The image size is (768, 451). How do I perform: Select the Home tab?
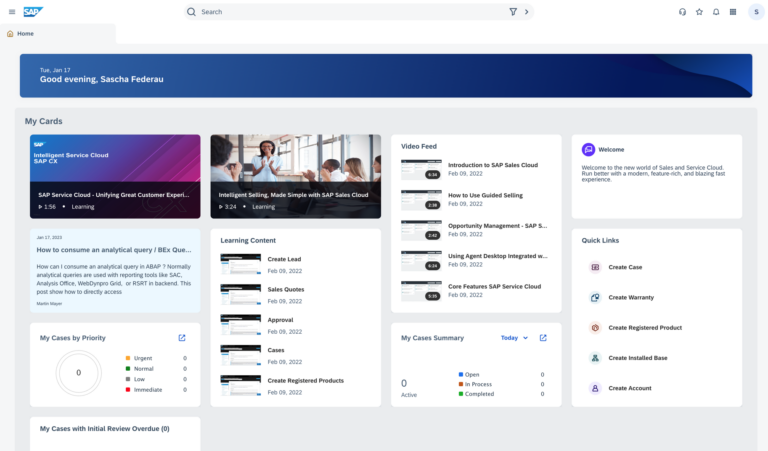coord(21,34)
